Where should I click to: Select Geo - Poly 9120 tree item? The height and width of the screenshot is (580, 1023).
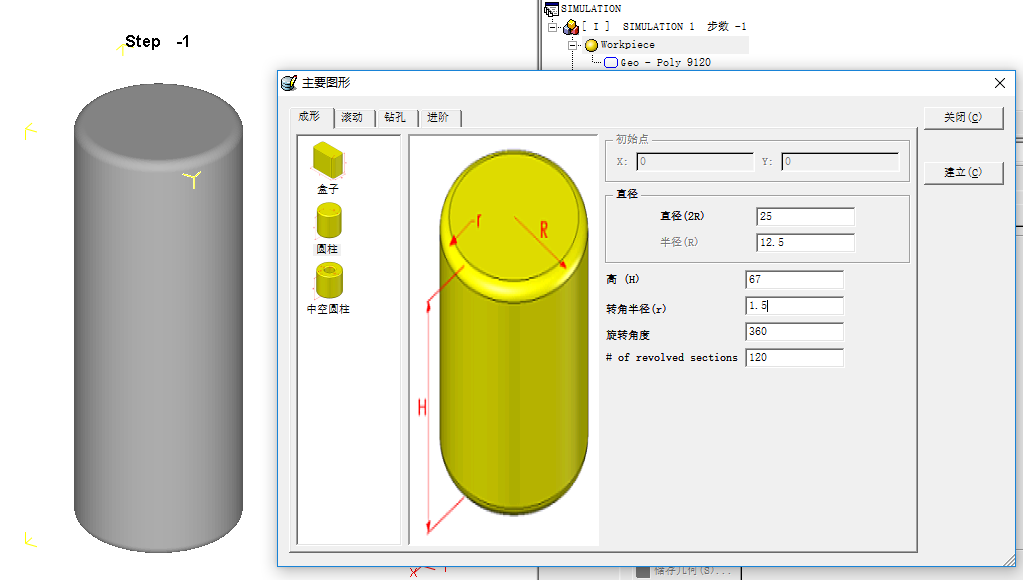pos(665,63)
